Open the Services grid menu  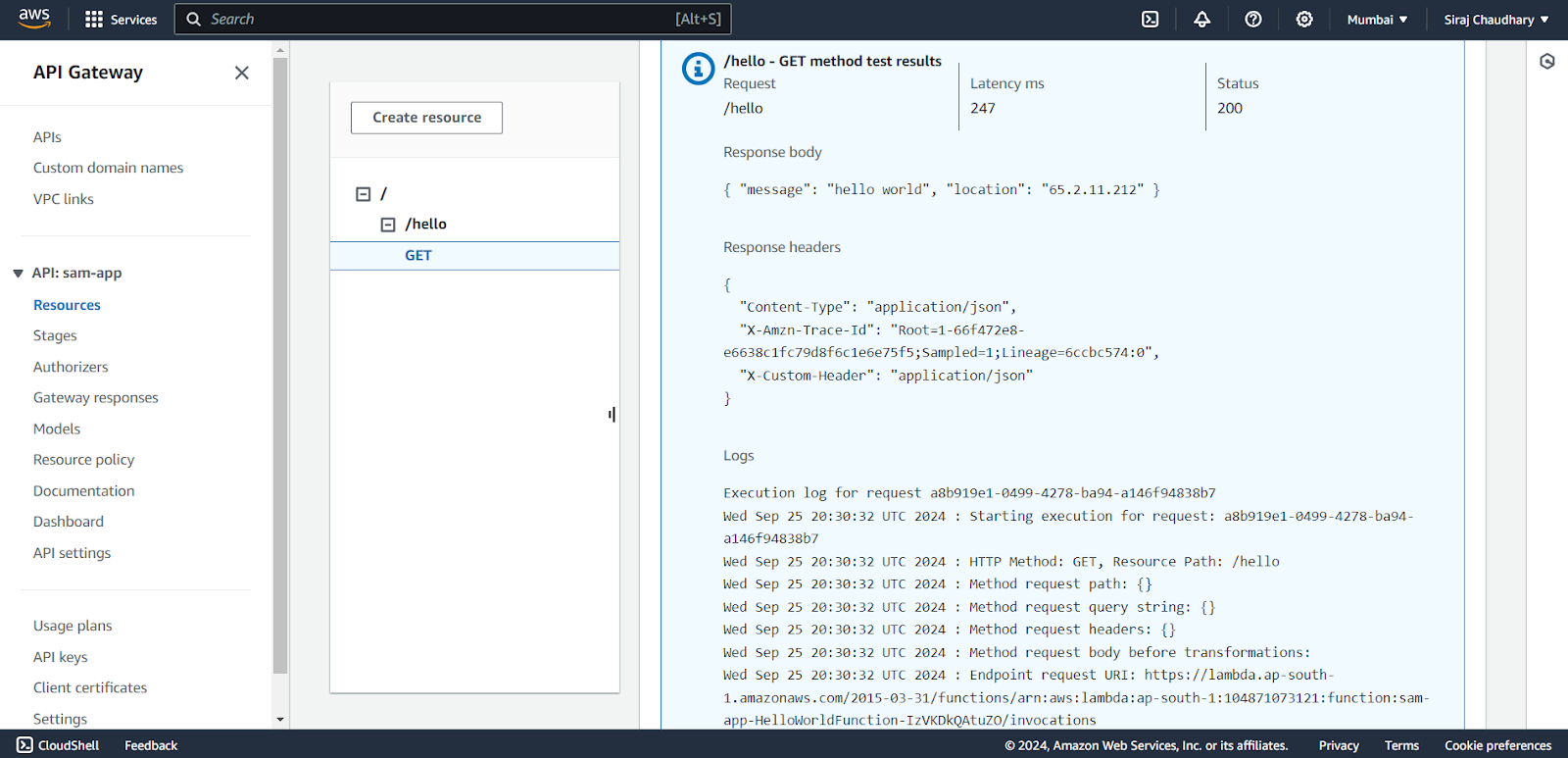(94, 20)
